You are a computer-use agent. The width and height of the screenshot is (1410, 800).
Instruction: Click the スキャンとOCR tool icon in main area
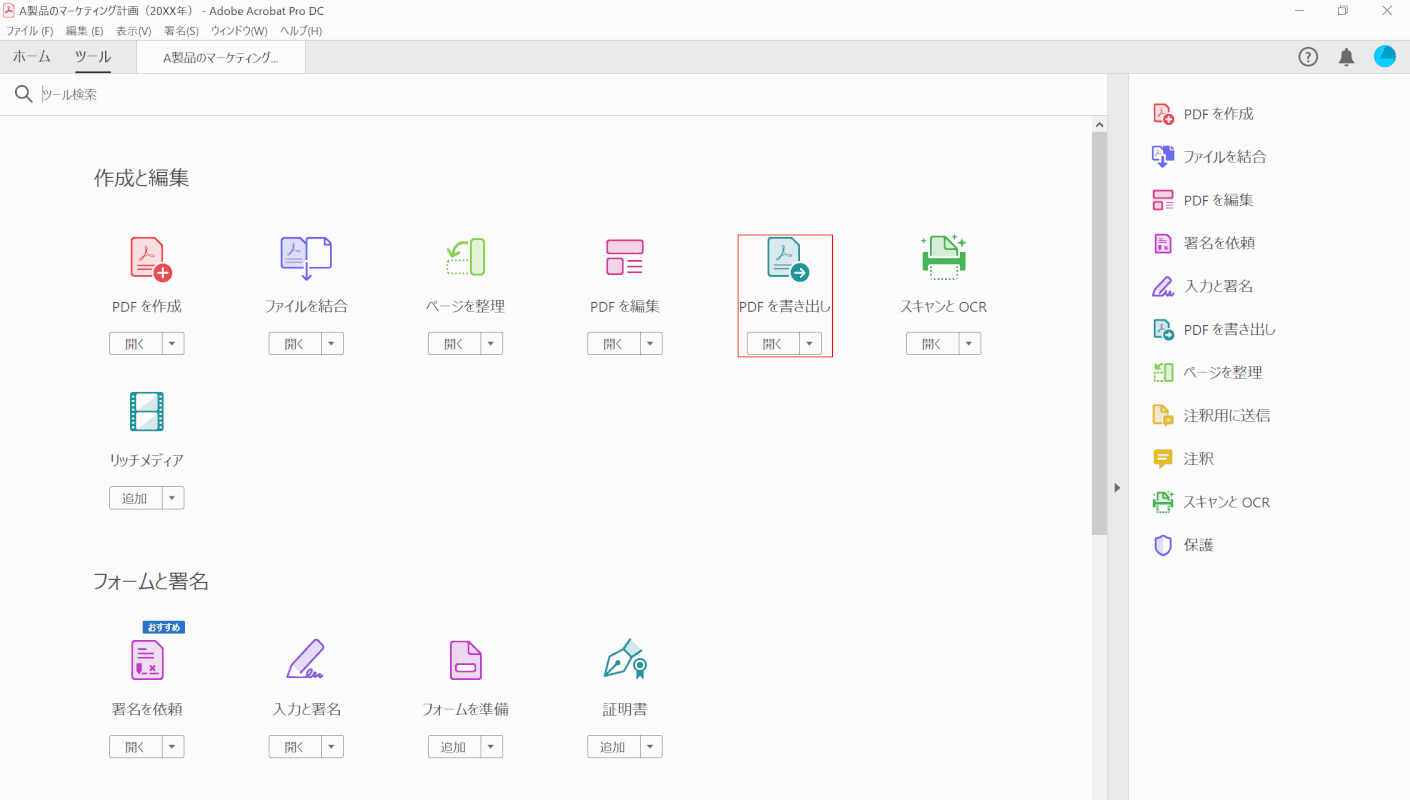tap(943, 257)
